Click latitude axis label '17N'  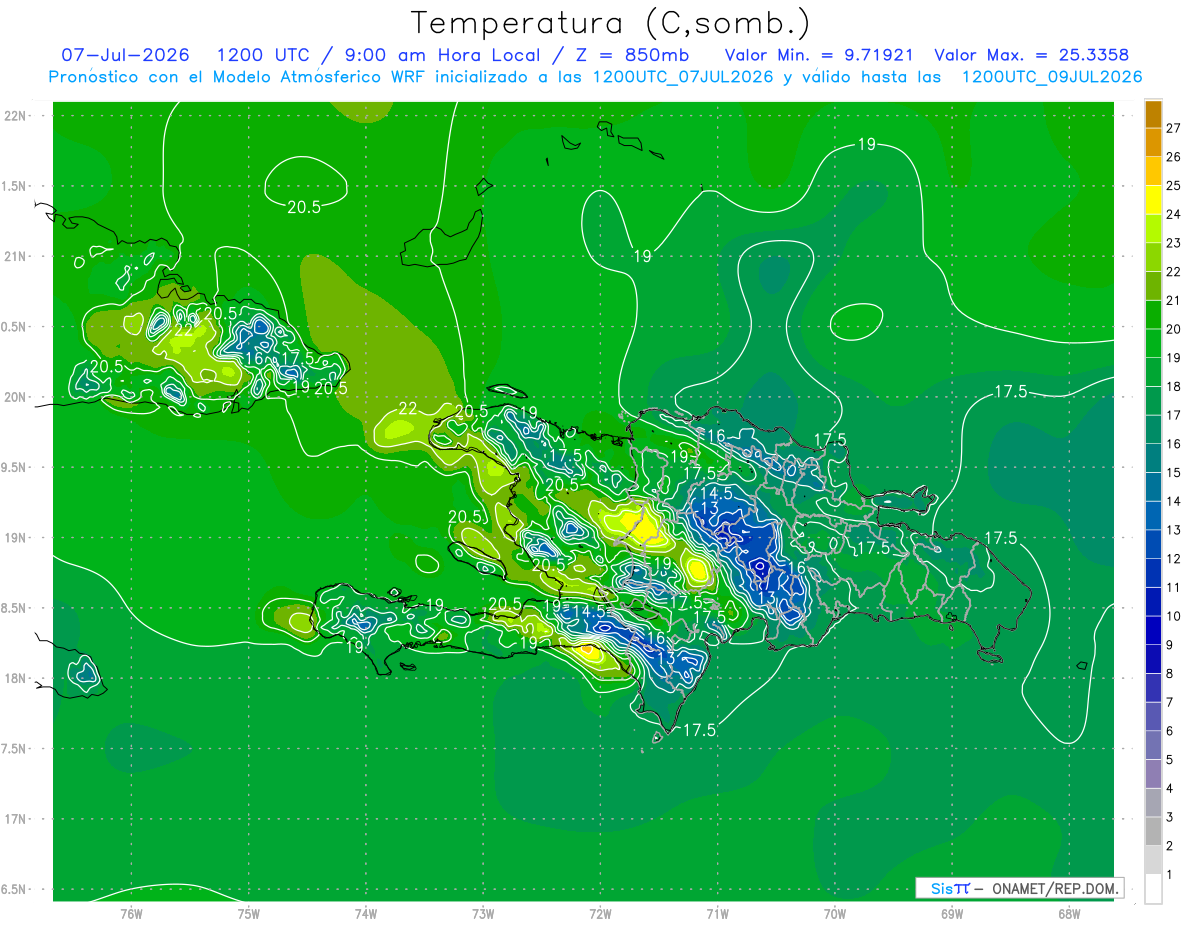(x=16, y=820)
